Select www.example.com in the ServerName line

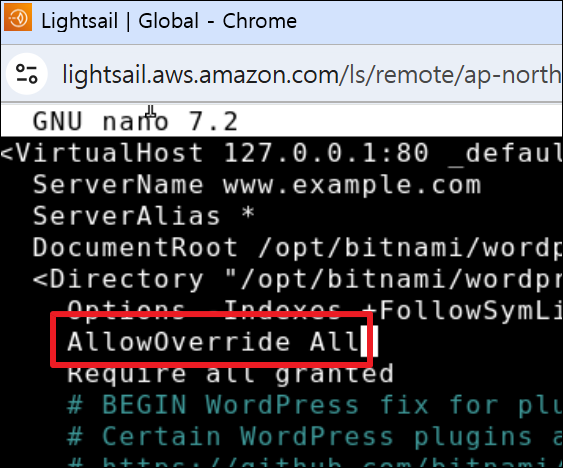click(352, 186)
